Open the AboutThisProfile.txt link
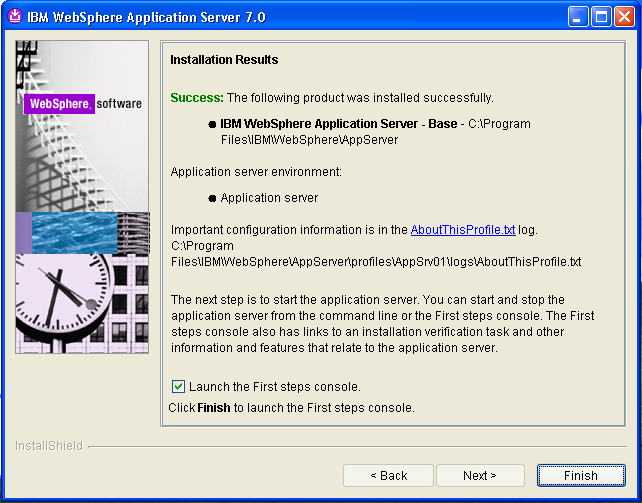 (x=463, y=230)
